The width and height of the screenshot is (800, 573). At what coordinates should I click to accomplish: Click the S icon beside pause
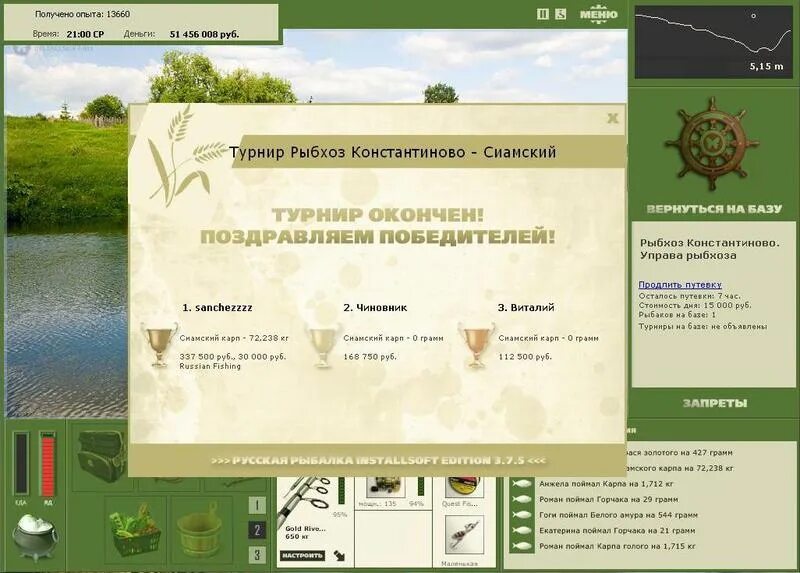[x=560, y=14]
